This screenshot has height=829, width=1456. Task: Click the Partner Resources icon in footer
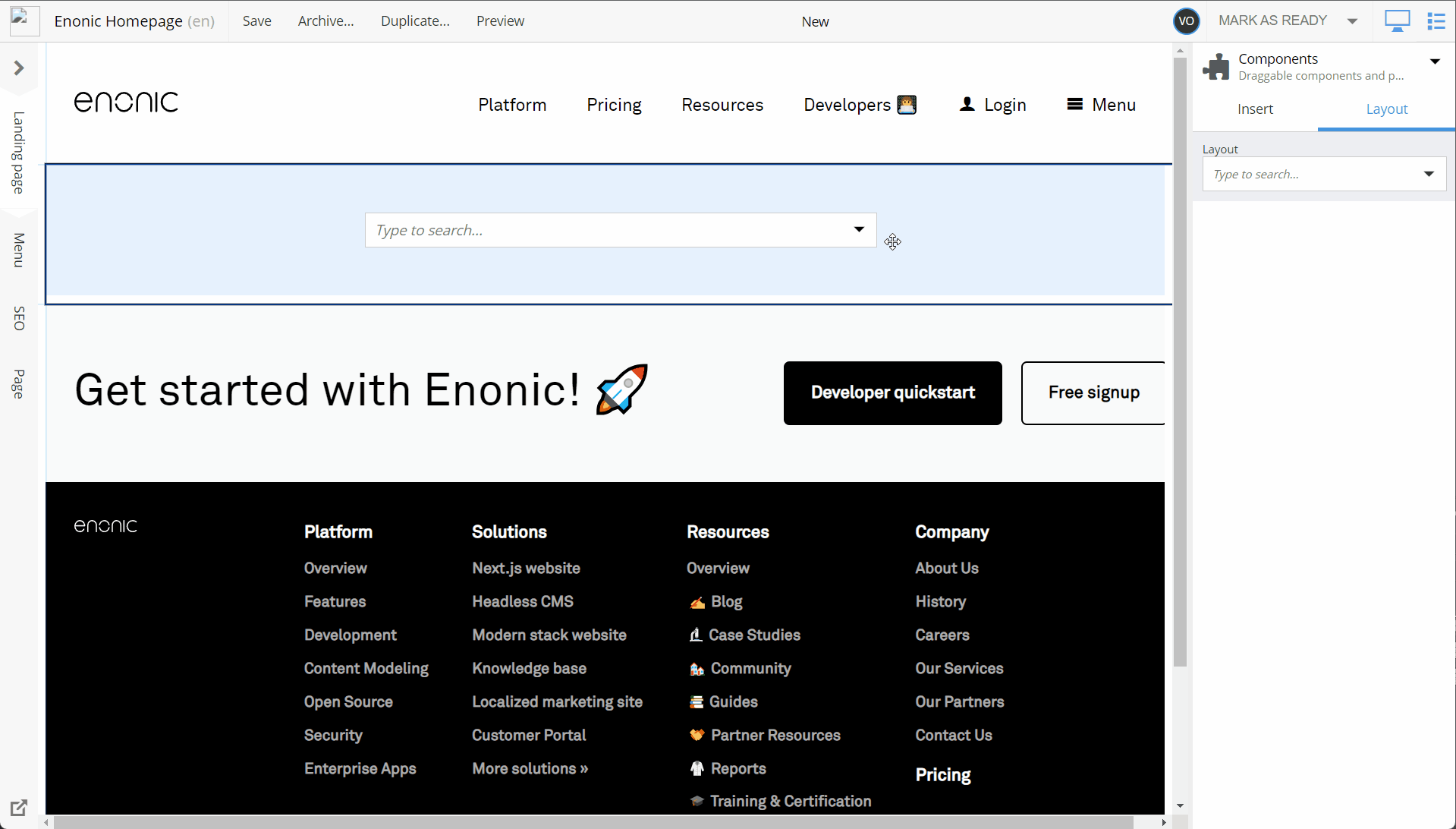click(697, 735)
